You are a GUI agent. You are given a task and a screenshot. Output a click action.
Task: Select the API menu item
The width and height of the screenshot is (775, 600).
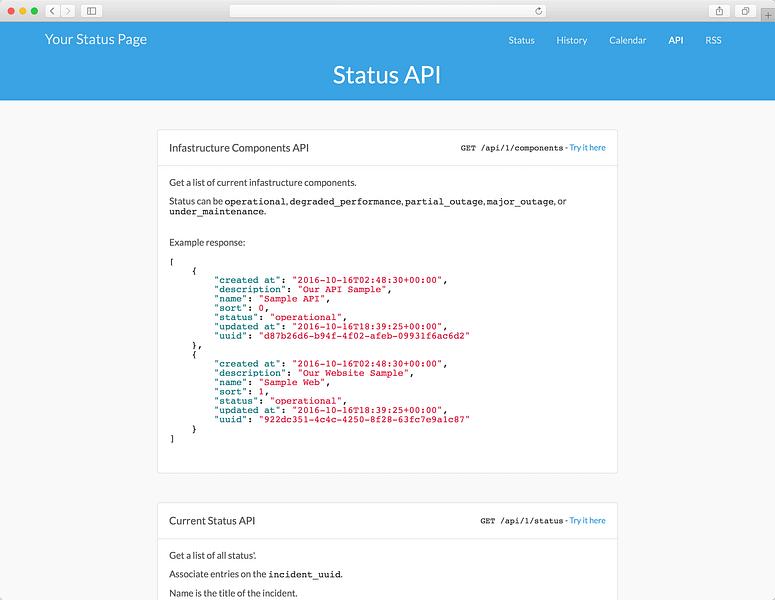(676, 41)
